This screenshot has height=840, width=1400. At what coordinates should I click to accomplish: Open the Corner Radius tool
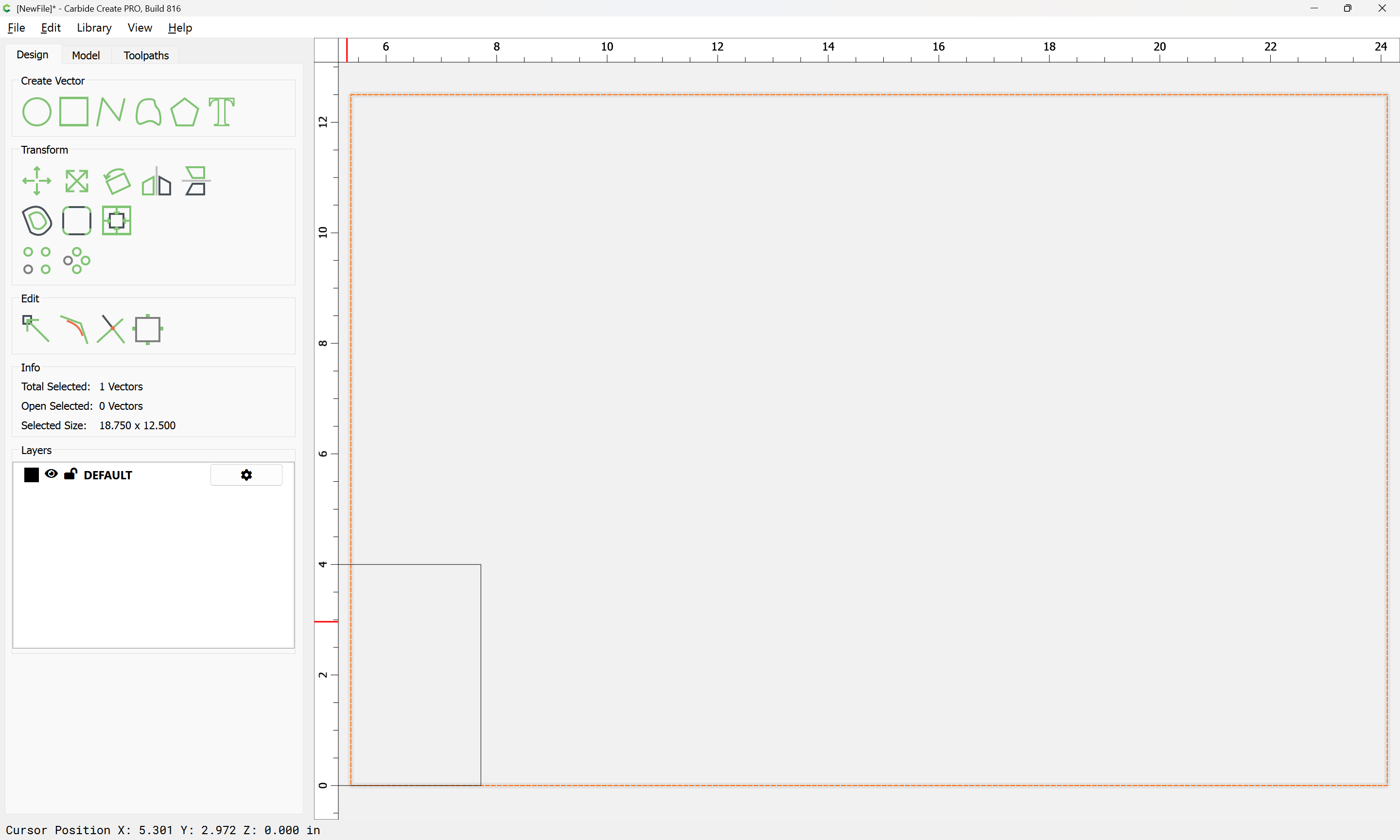coord(76,221)
